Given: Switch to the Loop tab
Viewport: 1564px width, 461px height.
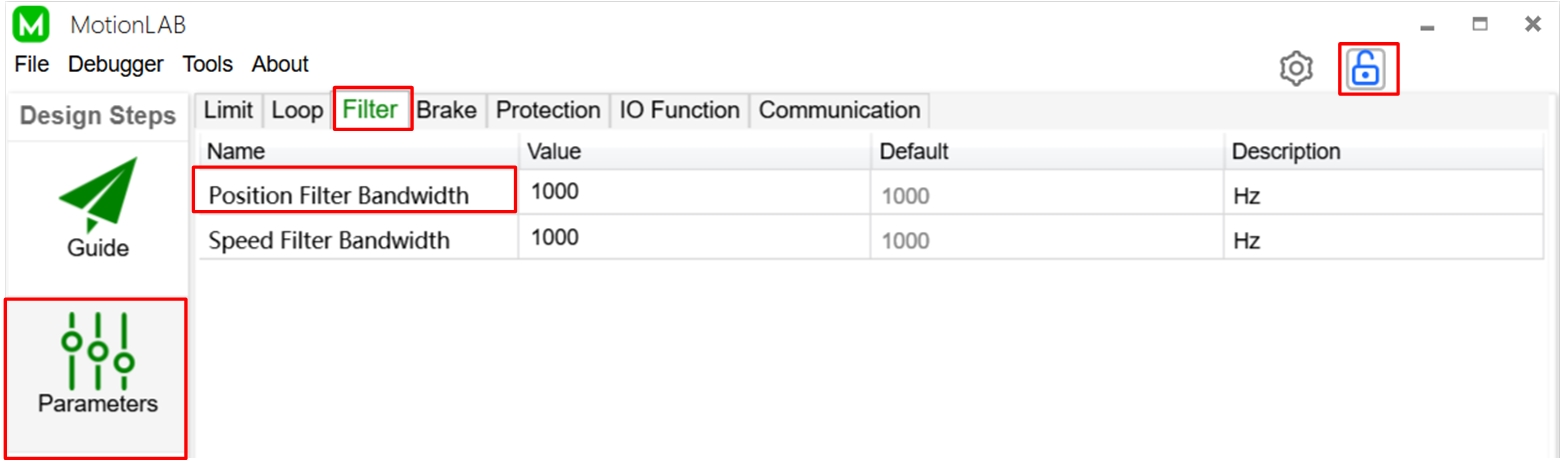Looking at the screenshot, I should click(297, 110).
